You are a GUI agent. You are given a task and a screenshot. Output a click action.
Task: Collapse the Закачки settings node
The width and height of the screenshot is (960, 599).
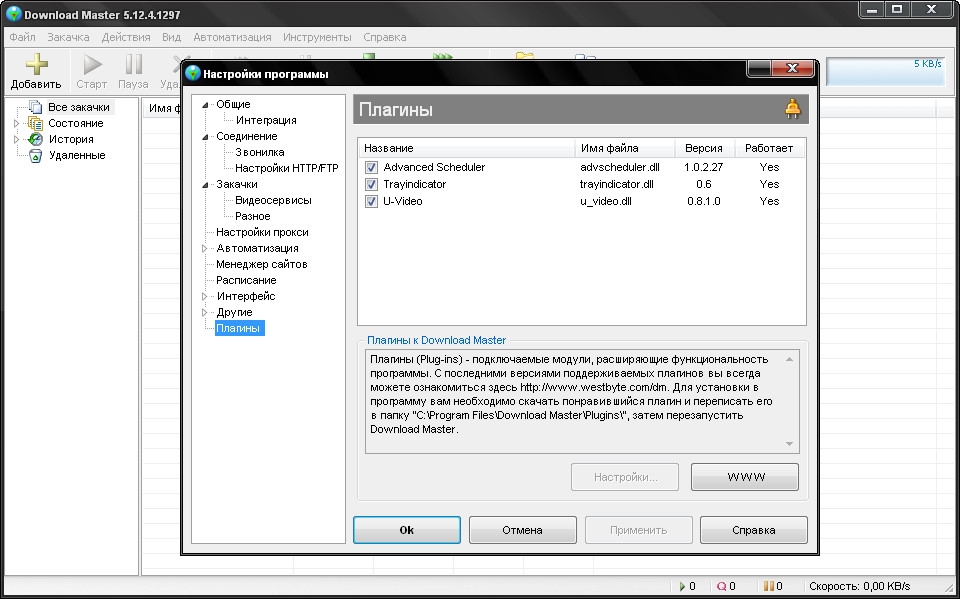206,184
